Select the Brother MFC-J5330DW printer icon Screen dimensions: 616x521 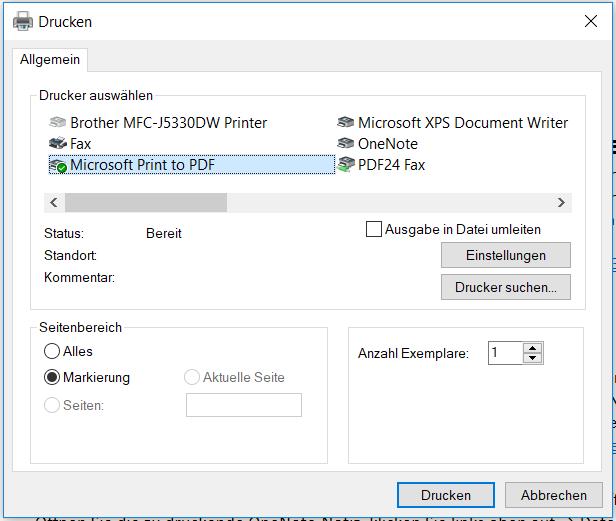pos(58,123)
